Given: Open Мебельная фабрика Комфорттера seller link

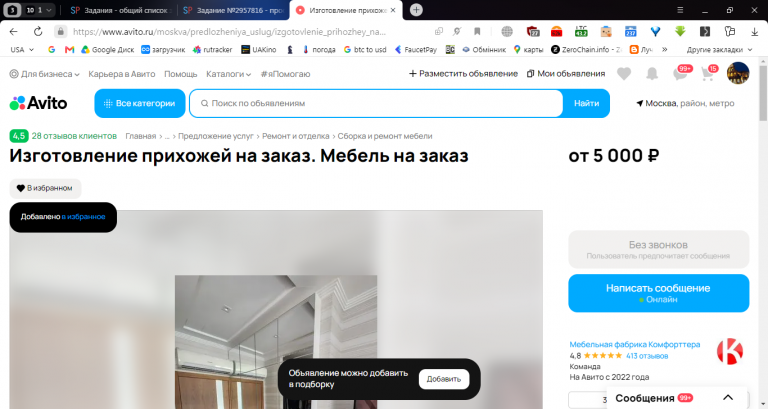Looking at the screenshot, I should coord(635,344).
